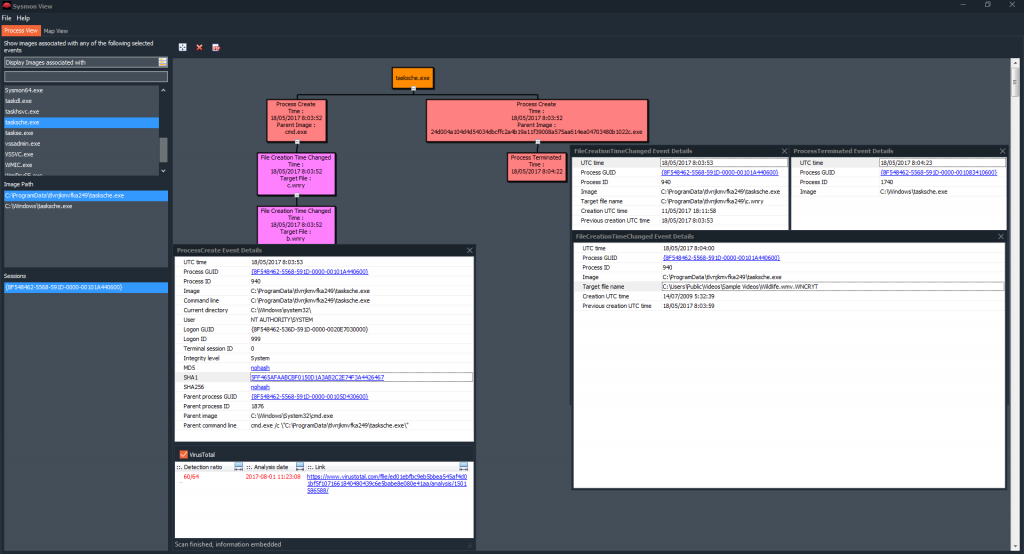Click the red X clear icon in toolbar
Viewport: 1024px width, 554px height.
(x=199, y=47)
